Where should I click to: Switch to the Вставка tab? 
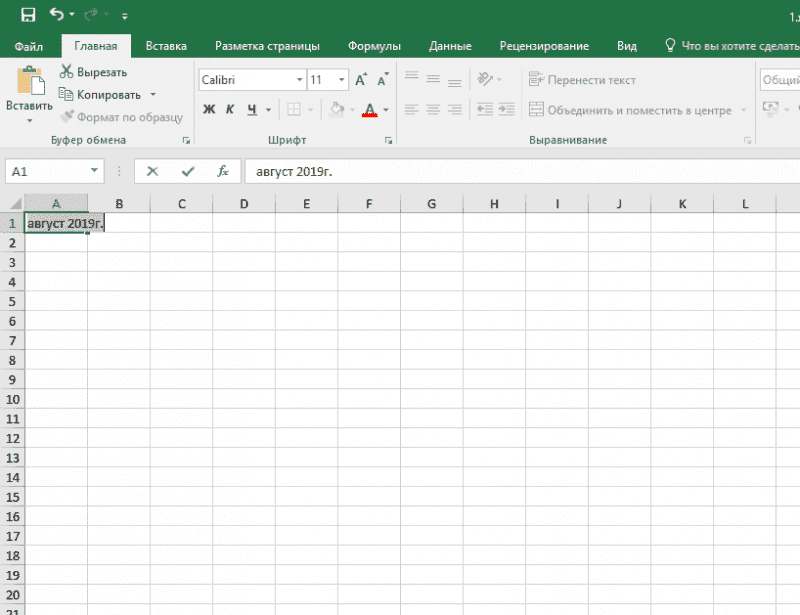pyautogui.click(x=166, y=46)
